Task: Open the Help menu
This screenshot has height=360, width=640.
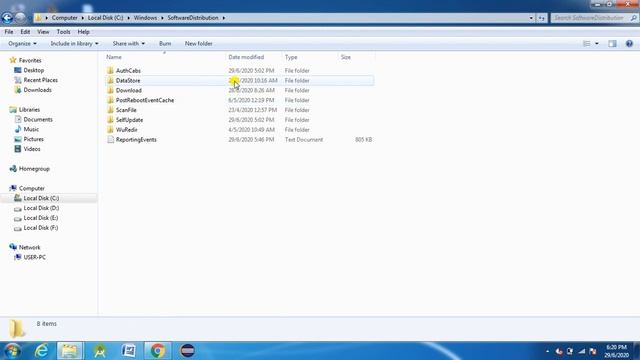Action: point(83,32)
